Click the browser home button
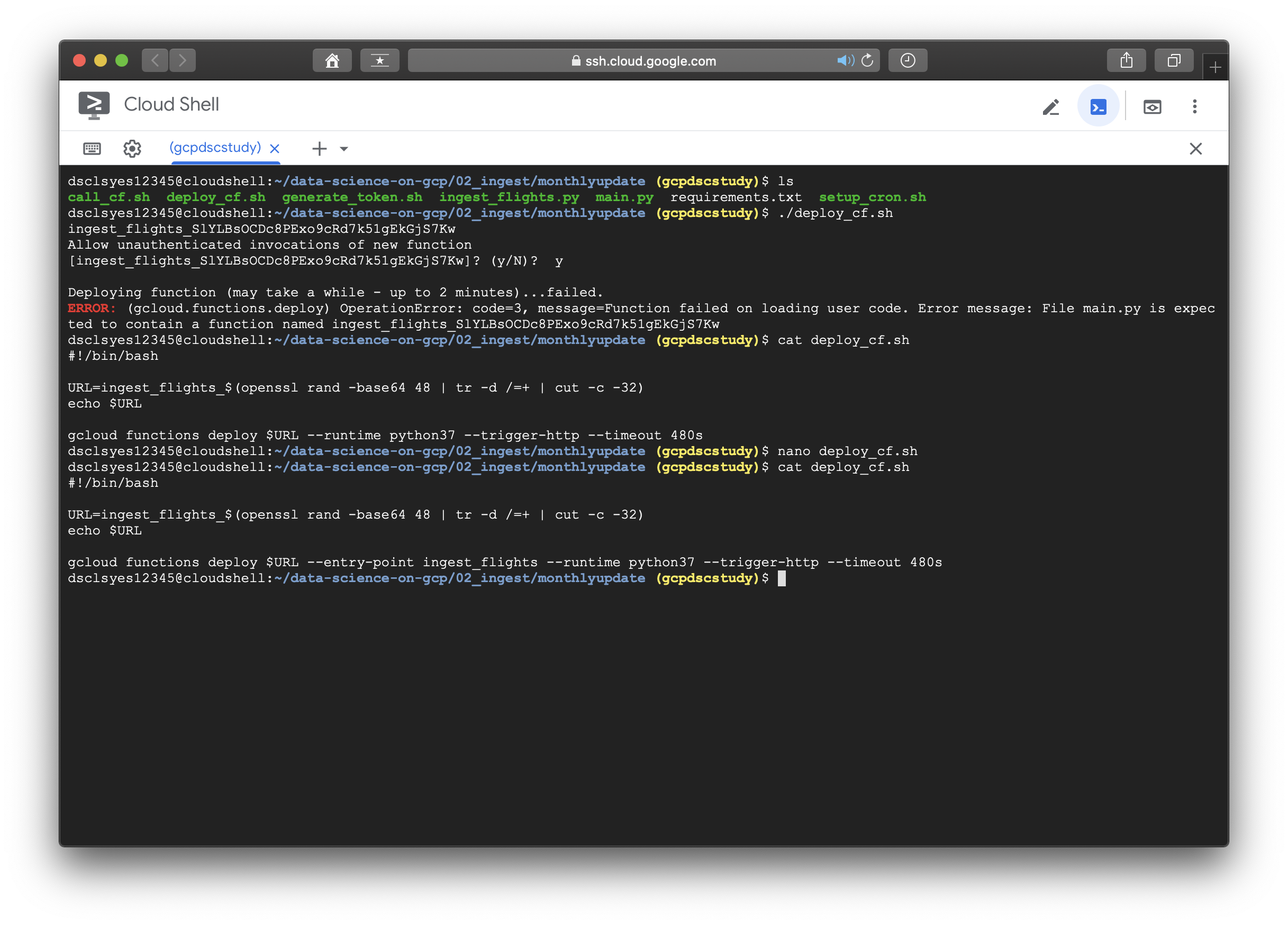This screenshot has height=925, width=1288. pos(332,61)
